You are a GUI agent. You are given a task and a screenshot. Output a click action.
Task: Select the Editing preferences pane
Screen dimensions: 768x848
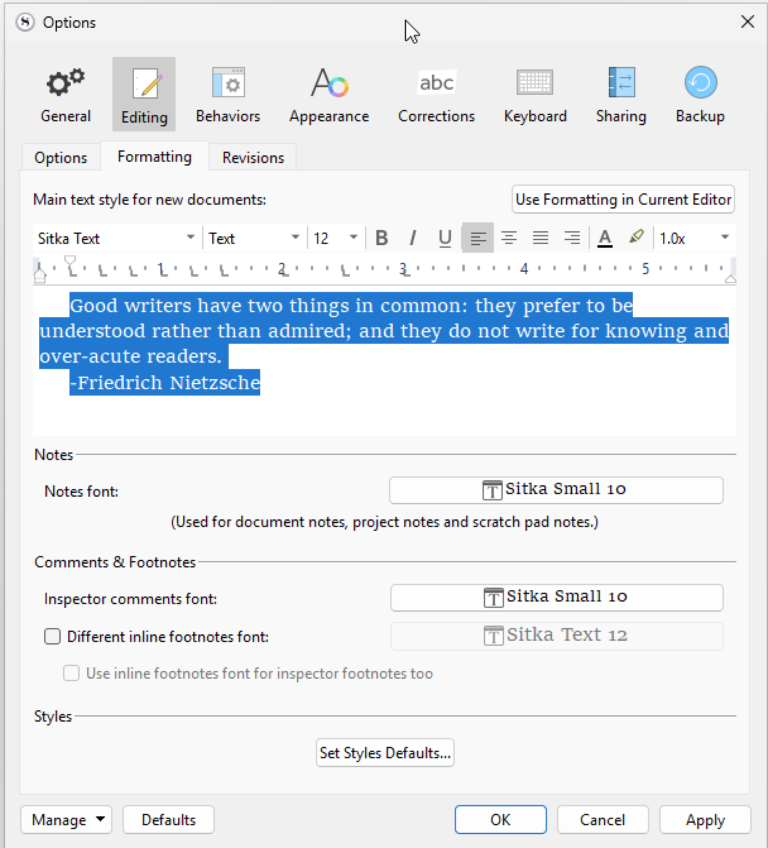tap(144, 95)
